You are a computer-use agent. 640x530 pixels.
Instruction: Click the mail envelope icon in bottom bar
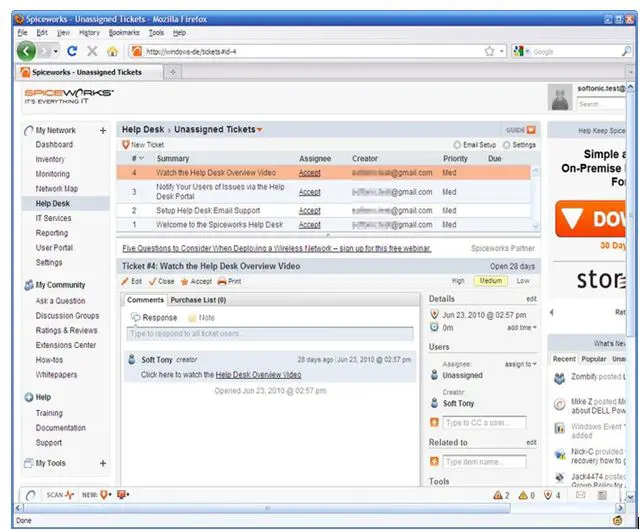pyautogui.click(x=580, y=495)
